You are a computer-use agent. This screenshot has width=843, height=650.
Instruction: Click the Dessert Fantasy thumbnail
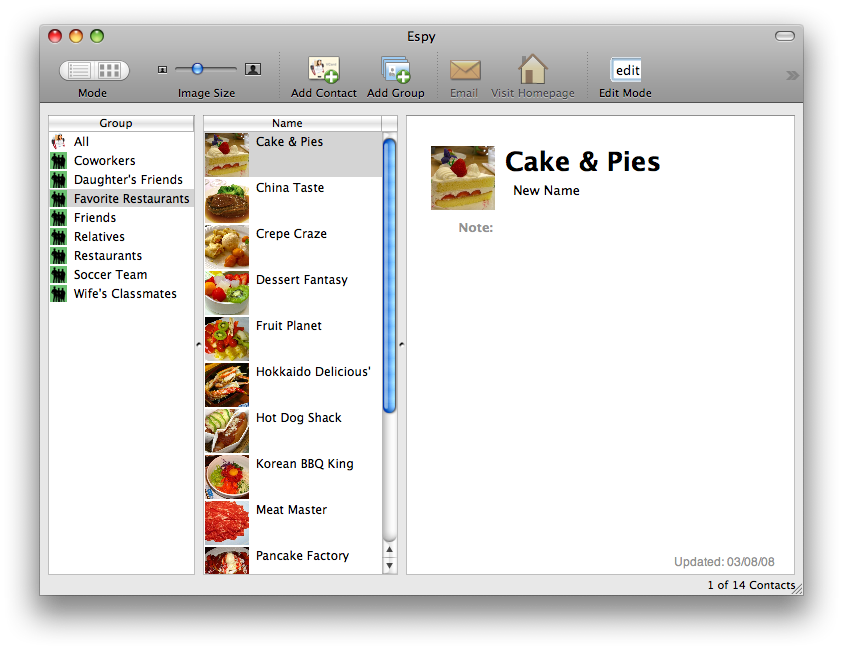pos(227,293)
